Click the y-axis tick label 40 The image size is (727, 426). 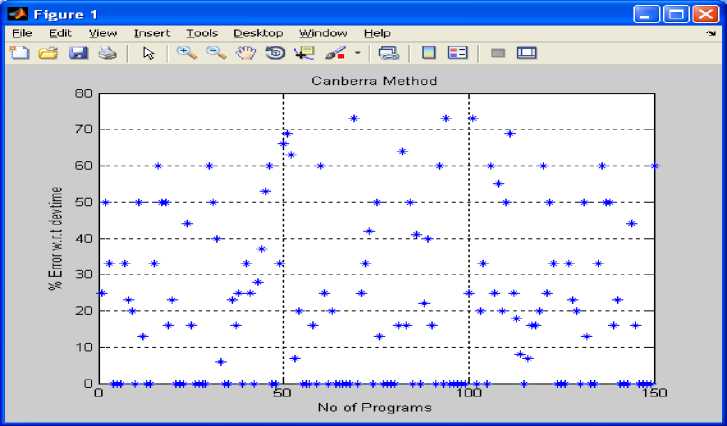pos(83,238)
